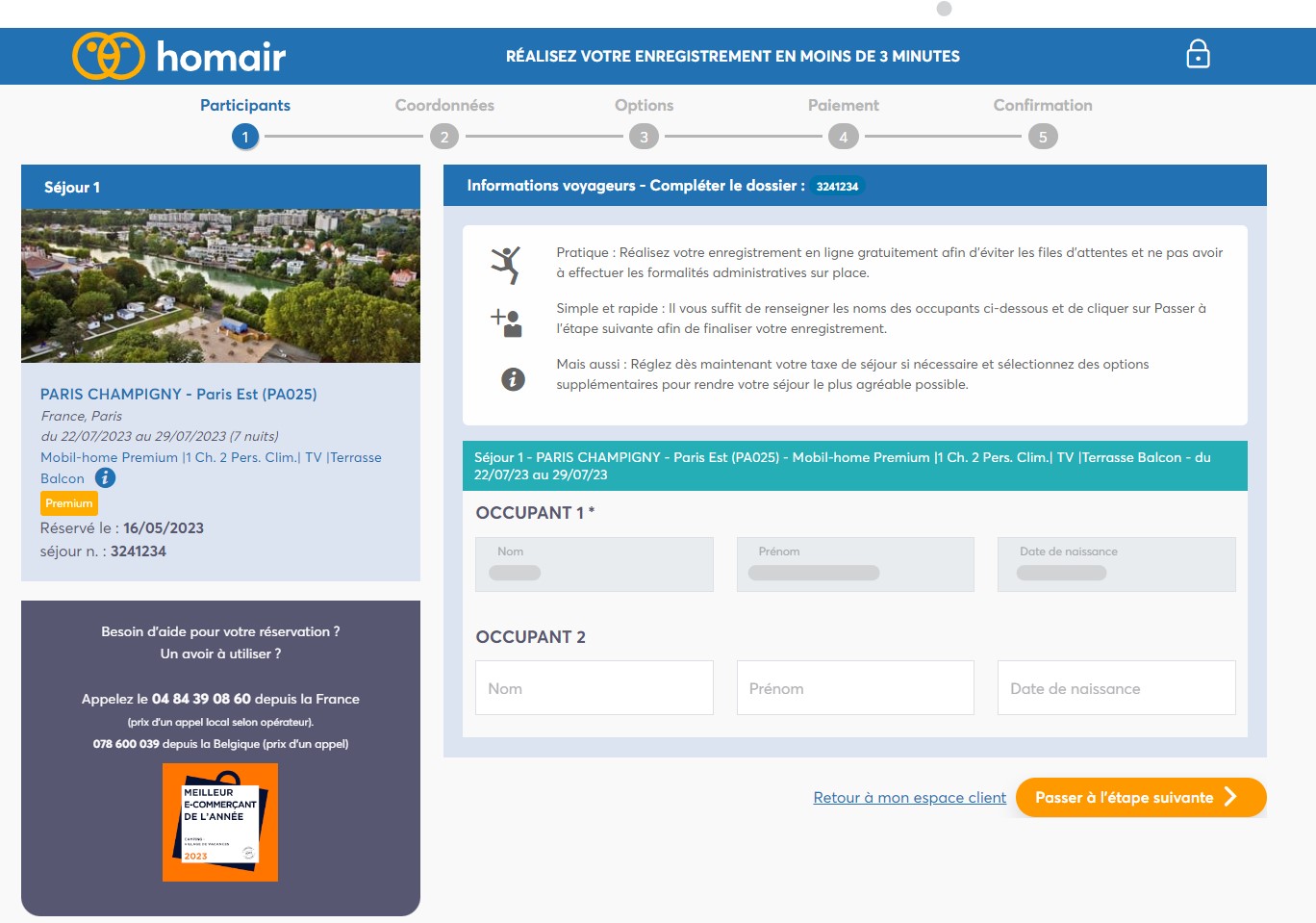Select step 5 circle Confirmation

(1043, 137)
